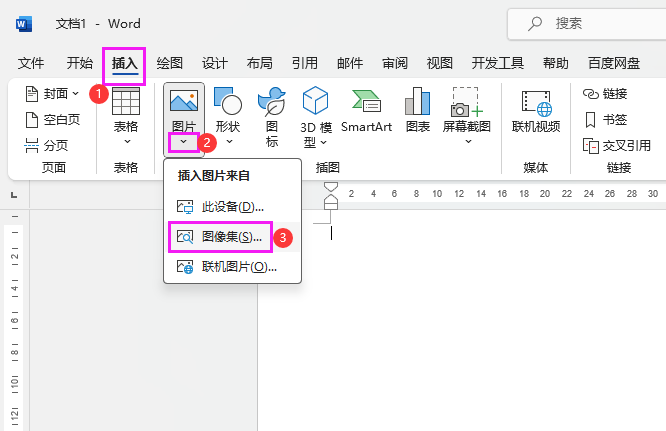The height and width of the screenshot is (431, 666).
Task: Click the 图片 picture icon
Action: (183, 101)
